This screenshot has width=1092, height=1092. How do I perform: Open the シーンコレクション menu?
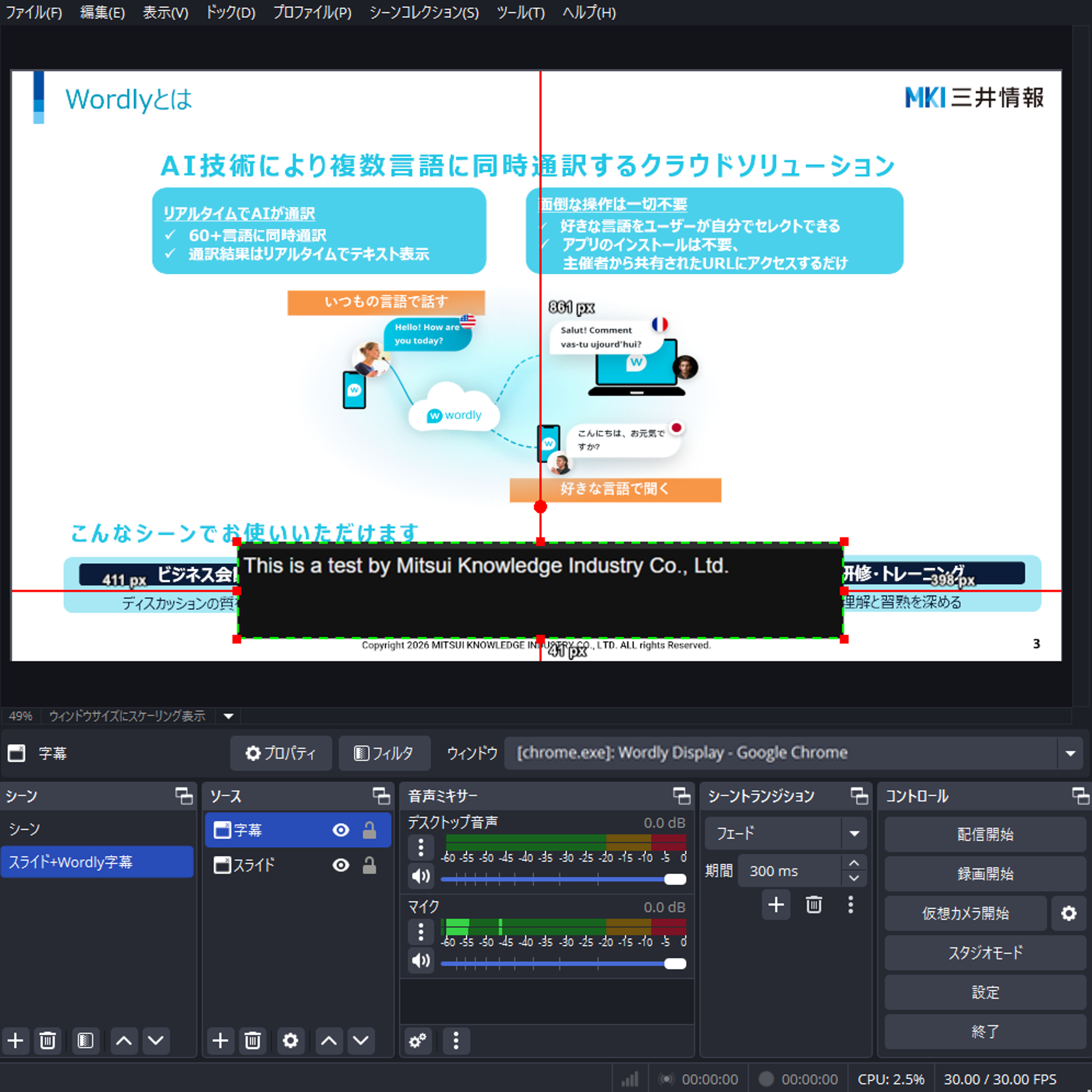[x=423, y=13]
